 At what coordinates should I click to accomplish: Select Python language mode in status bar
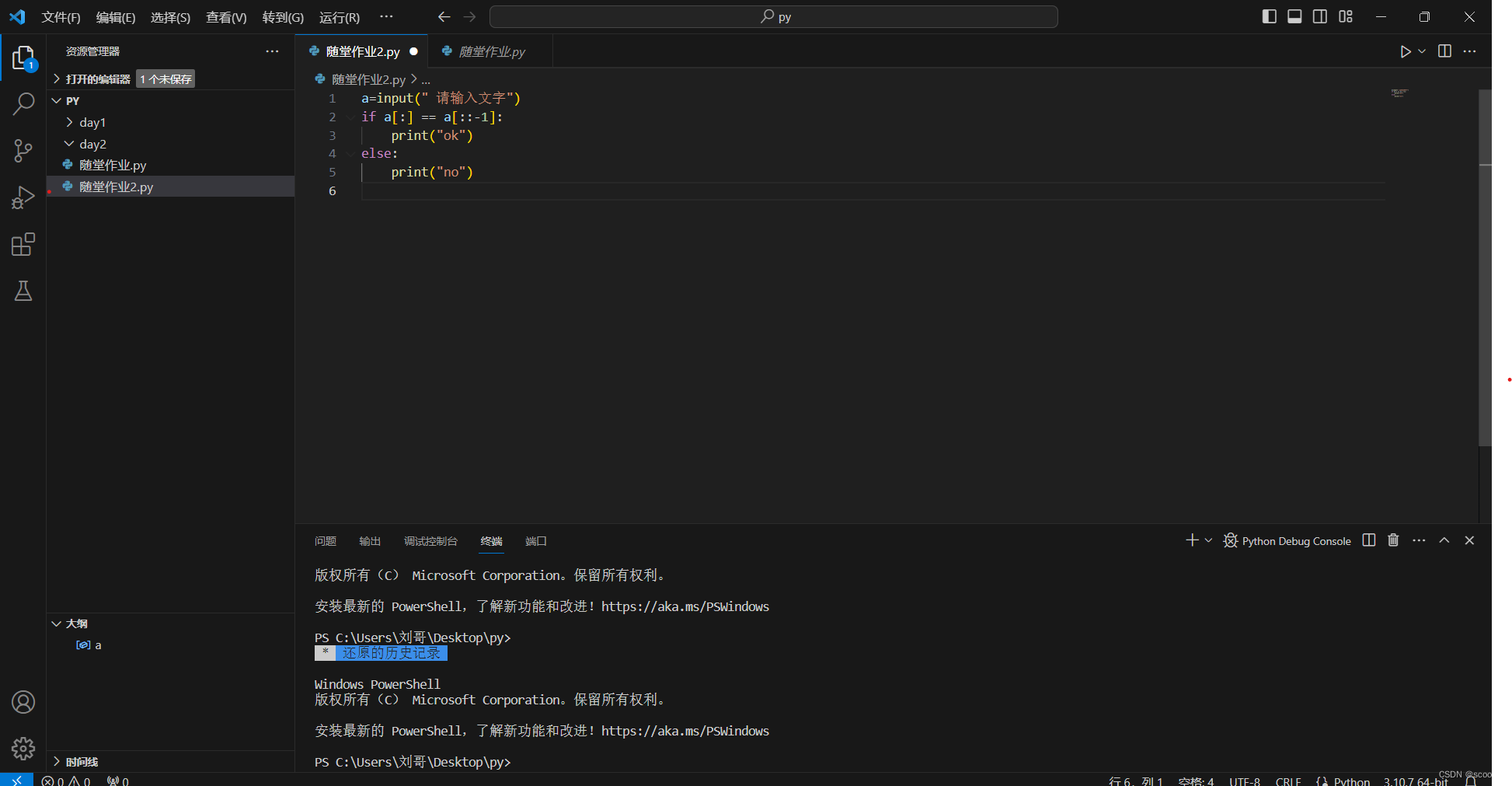(x=1352, y=781)
